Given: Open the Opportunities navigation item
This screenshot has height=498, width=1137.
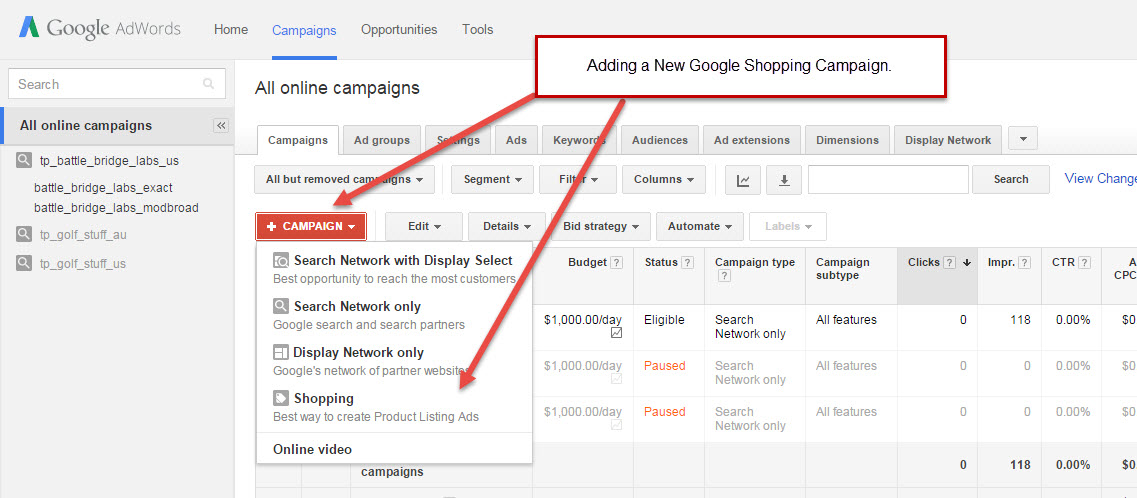Looking at the screenshot, I should pos(400,30).
